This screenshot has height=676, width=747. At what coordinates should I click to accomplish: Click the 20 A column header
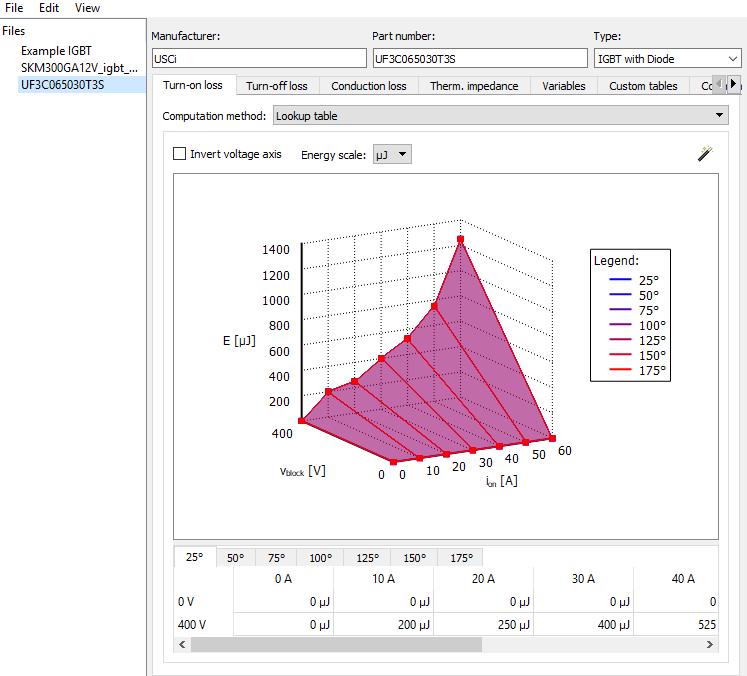coord(484,579)
